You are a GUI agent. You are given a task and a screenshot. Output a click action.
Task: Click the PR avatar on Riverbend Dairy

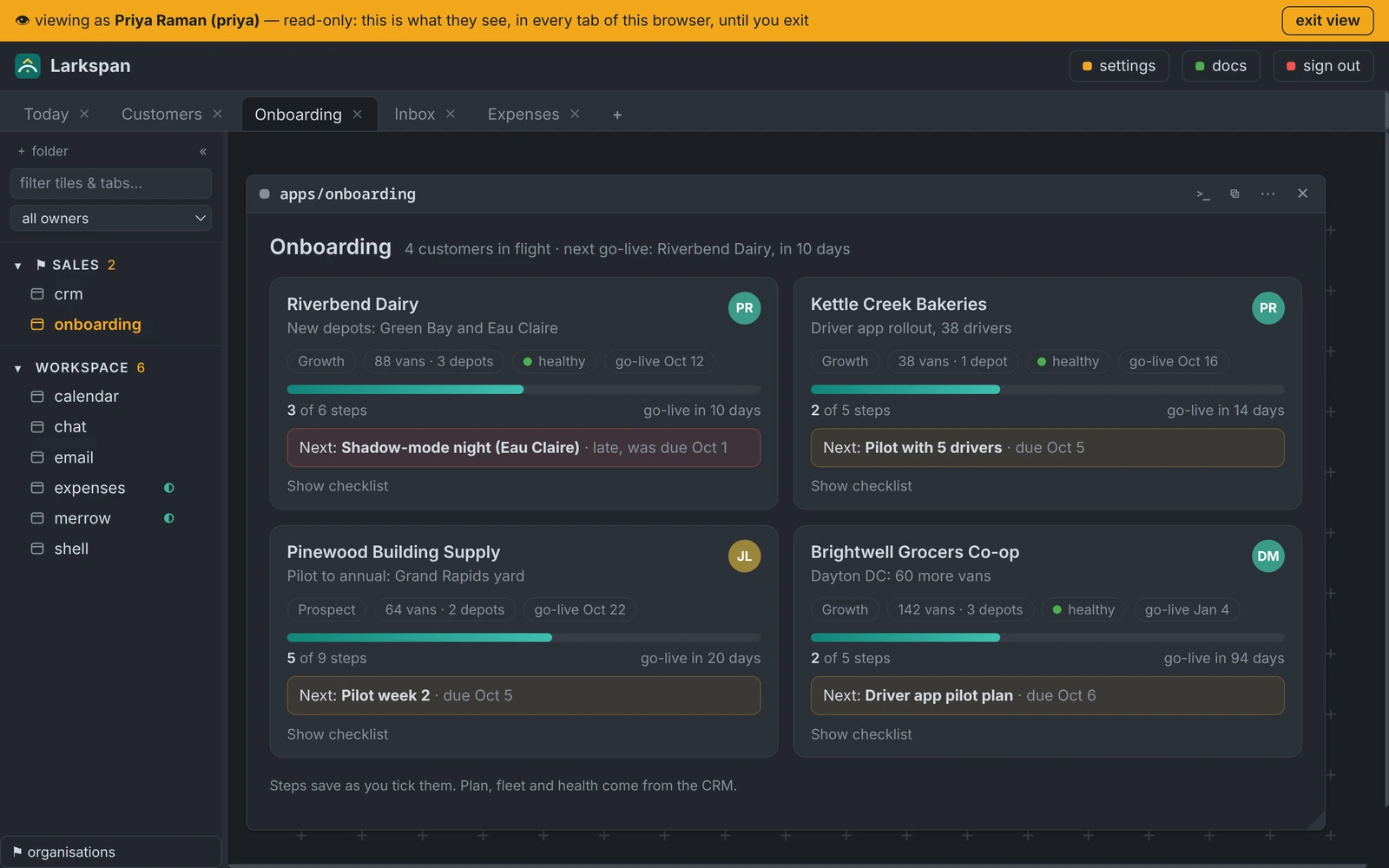744,308
